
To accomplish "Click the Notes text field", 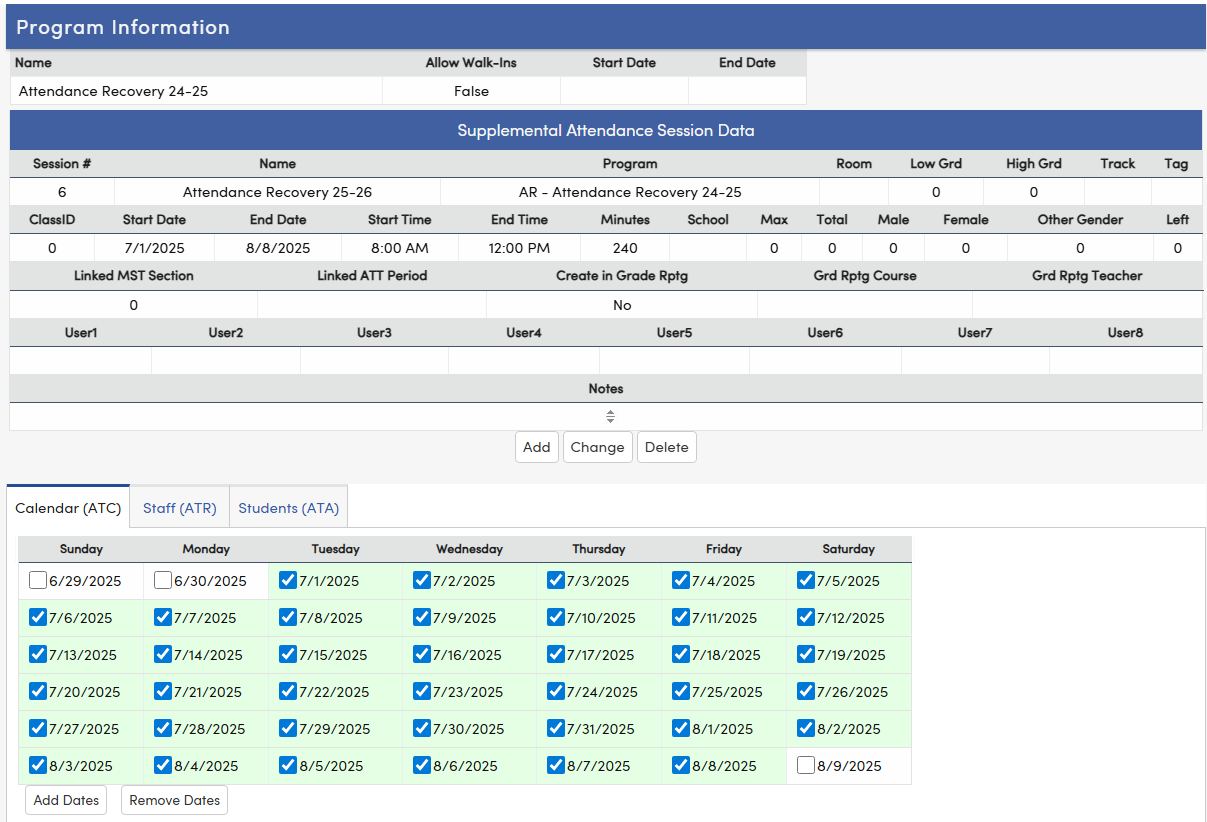I will click(x=606, y=417).
